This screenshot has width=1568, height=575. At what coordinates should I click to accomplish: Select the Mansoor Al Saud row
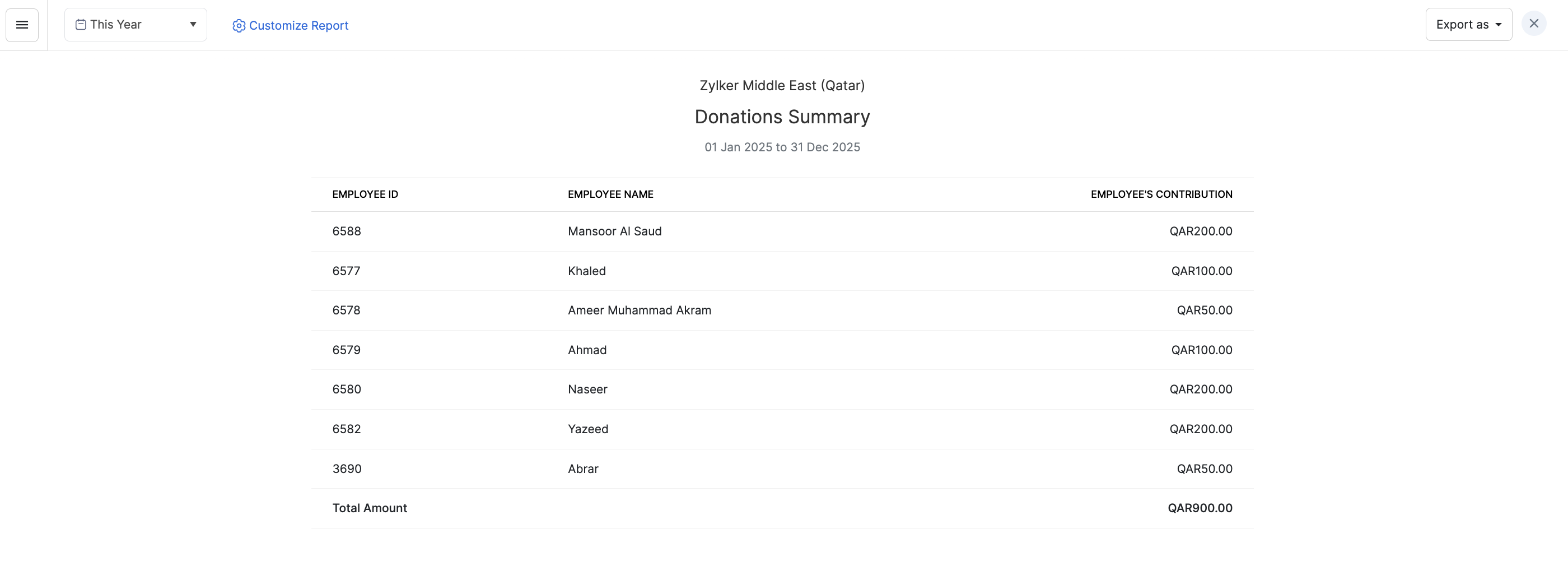pyautogui.click(x=614, y=231)
